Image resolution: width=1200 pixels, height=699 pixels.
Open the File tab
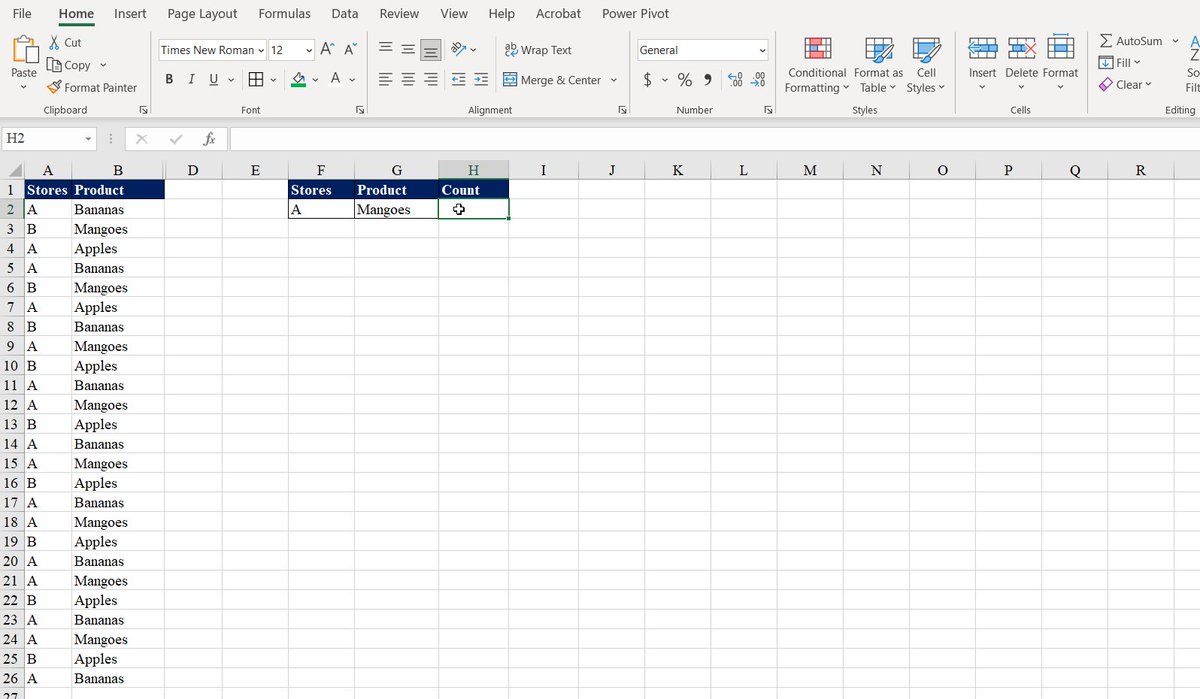click(x=22, y=14)
